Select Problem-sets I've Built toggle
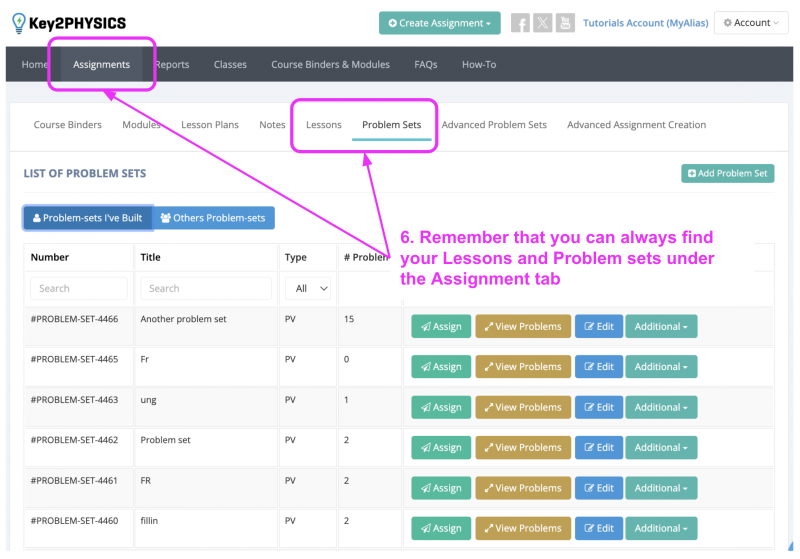Screen dimensions: 800x559 [x=88, y=218]
